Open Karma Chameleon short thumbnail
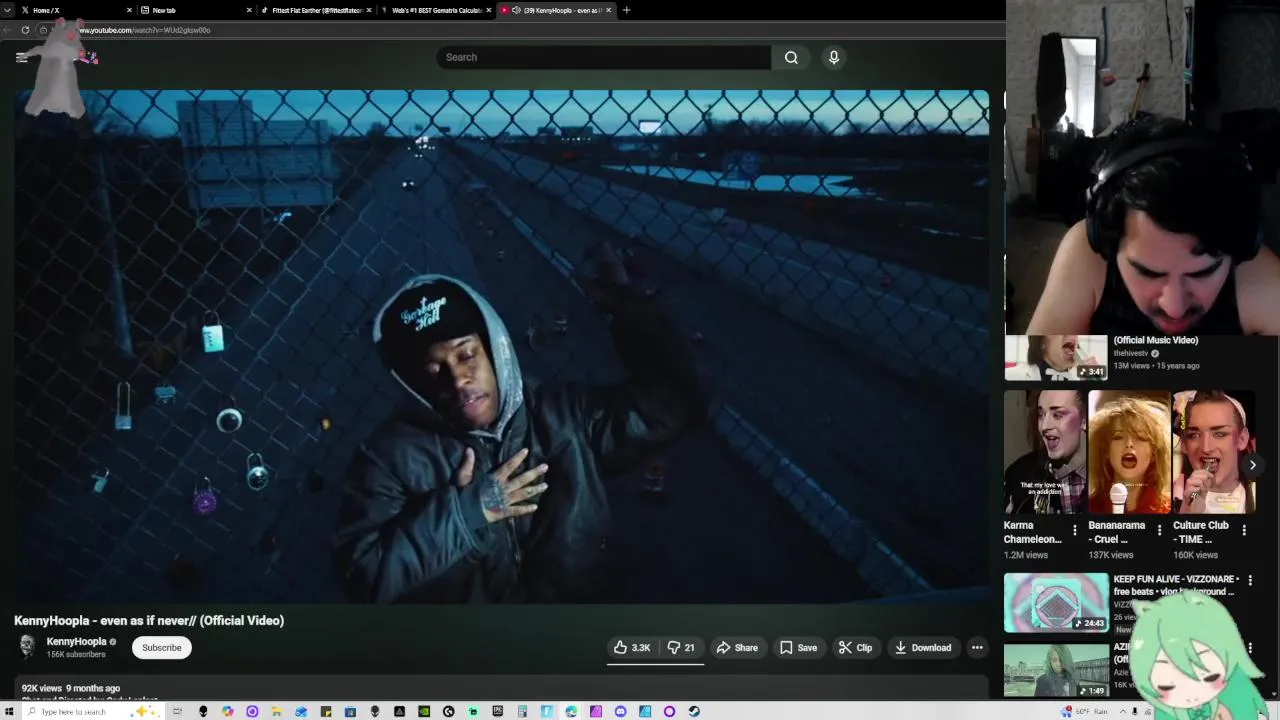This screenshot has height=720, width=1280. point(1044,452)
